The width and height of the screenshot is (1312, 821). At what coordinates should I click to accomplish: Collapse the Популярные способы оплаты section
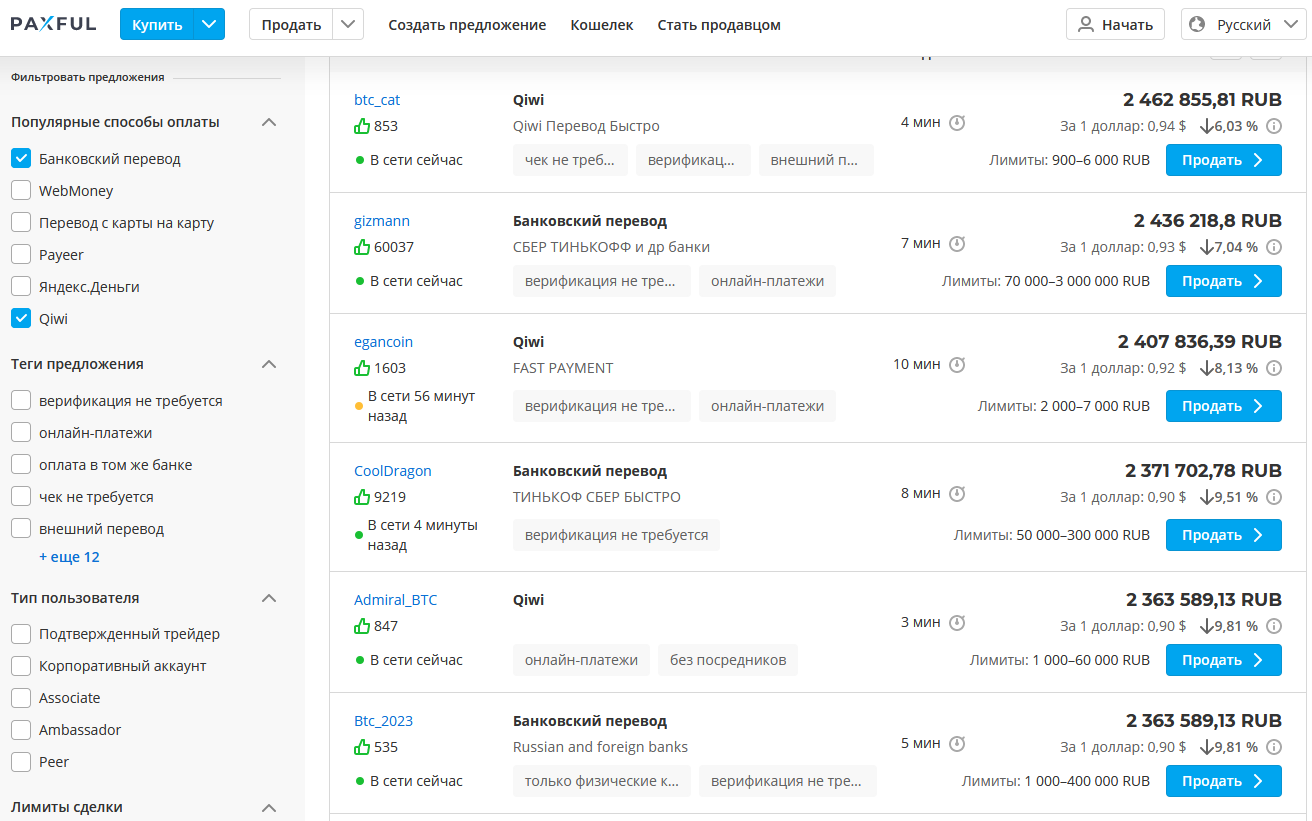point(269,122)
